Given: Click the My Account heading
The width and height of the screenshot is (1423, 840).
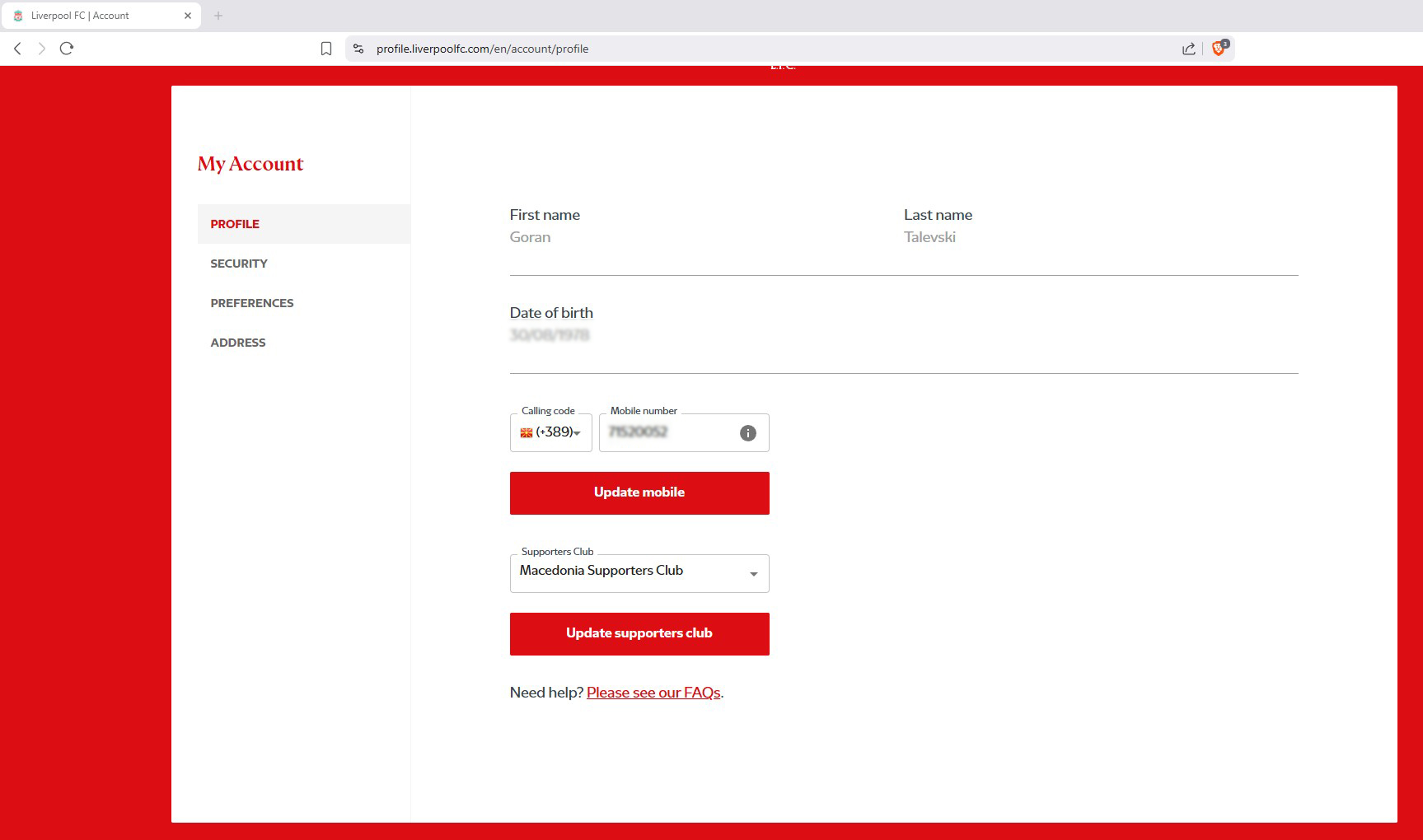Looking at the screenshot, I should pyautogui.click(x=250, y=164).
